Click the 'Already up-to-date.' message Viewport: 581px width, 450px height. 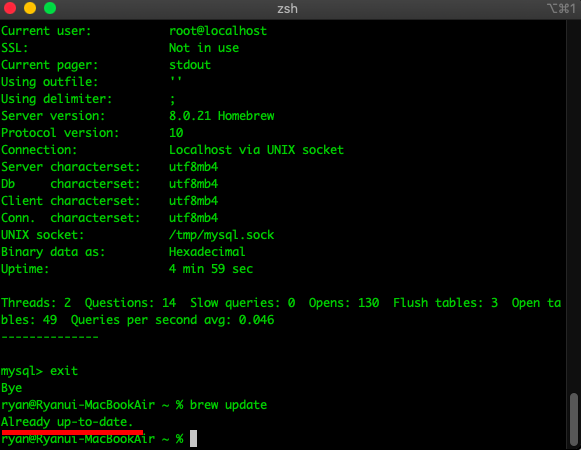click(x=67, y=422)
